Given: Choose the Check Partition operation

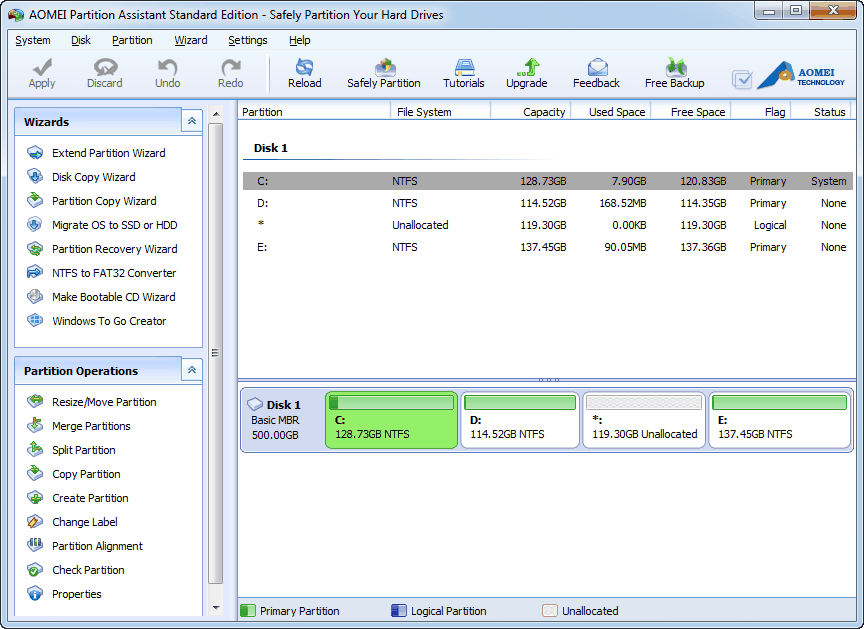Looking at the screenshot, I should (x=76, y=570).
